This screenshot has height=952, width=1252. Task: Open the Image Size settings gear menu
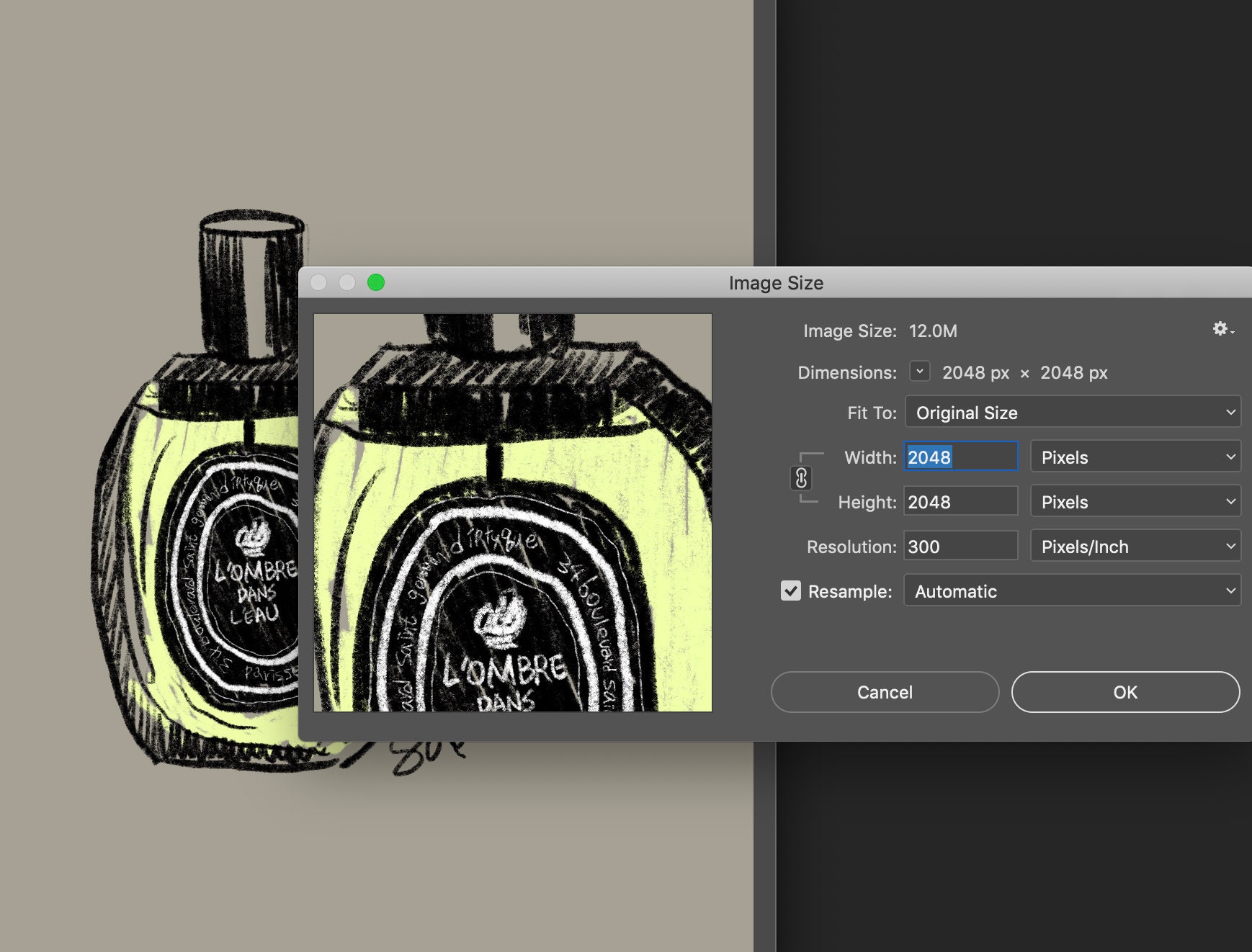(1221, 330)
